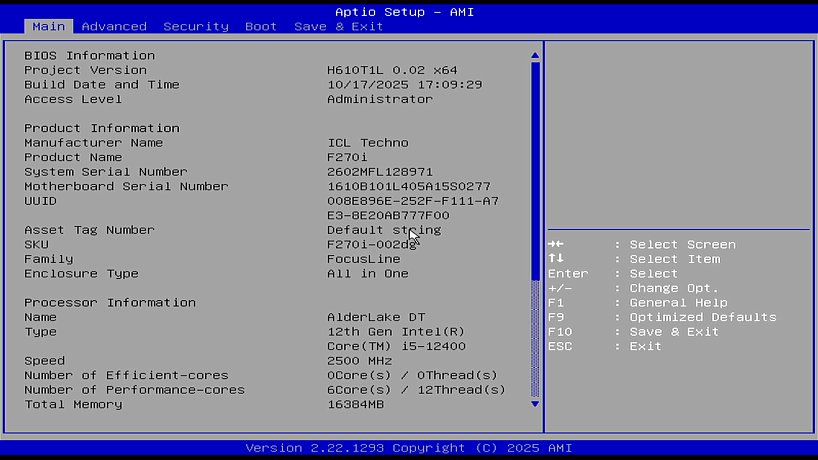The width and height of the screenshot is (818, 460).
Task: Select the UUID label
Action: click(x=40, y=201)
